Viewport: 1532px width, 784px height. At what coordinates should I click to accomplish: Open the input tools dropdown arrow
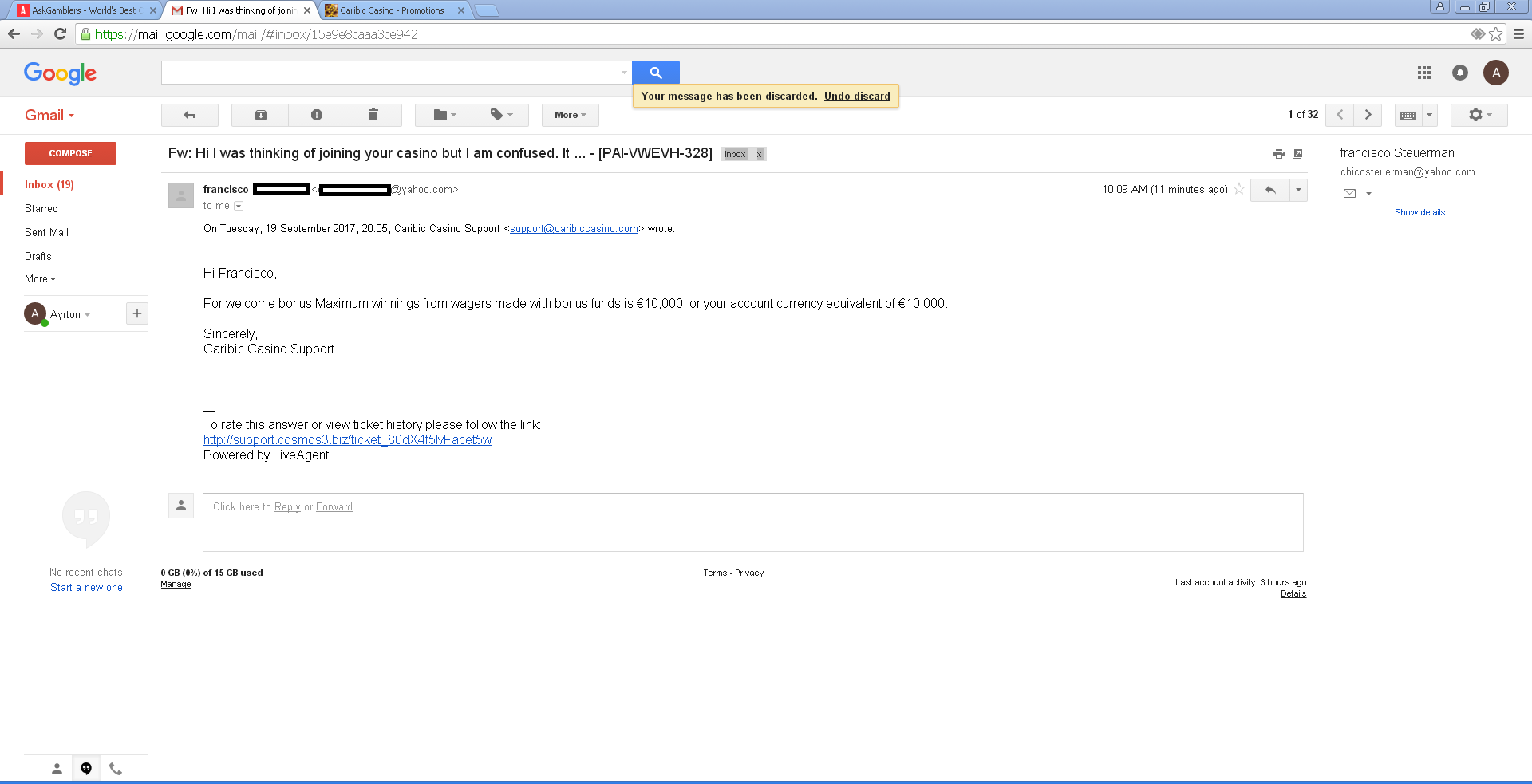tap(1430, 115)
